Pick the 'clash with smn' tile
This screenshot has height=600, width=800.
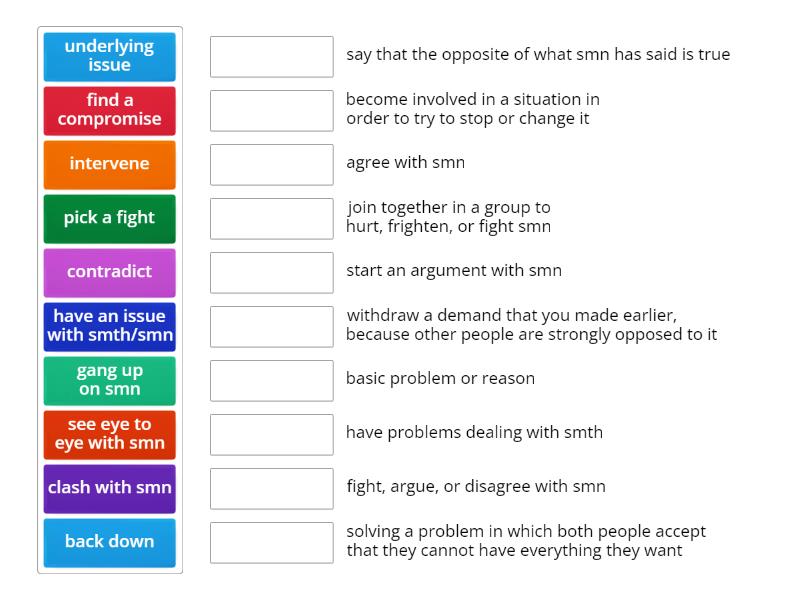click(110, 488)
